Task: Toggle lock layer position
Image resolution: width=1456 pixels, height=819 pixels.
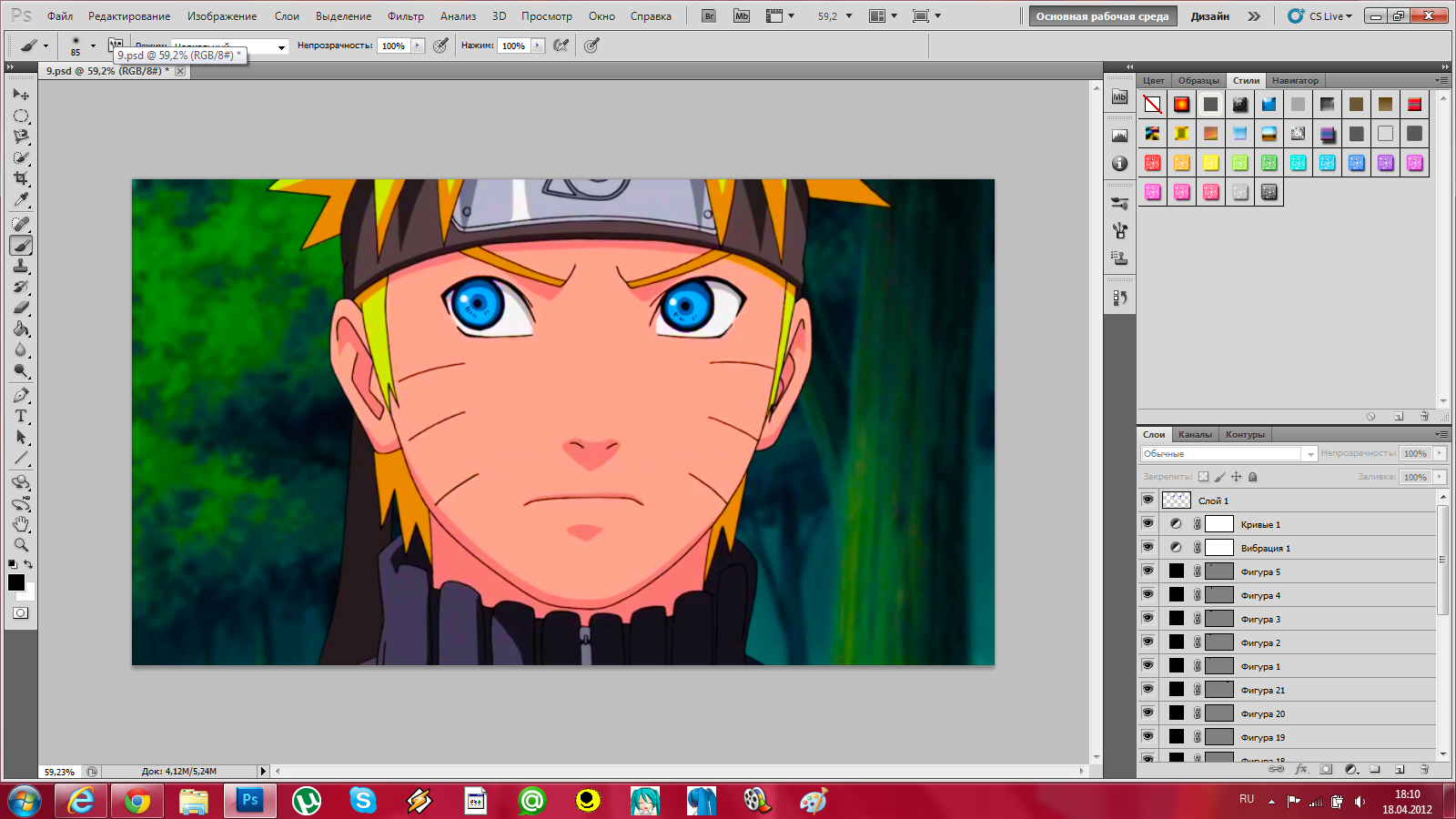Action: (1236, 477)
